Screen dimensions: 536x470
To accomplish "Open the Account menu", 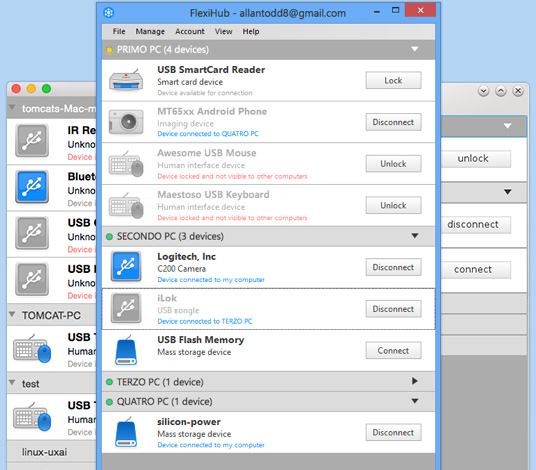I will click(190, 31).
